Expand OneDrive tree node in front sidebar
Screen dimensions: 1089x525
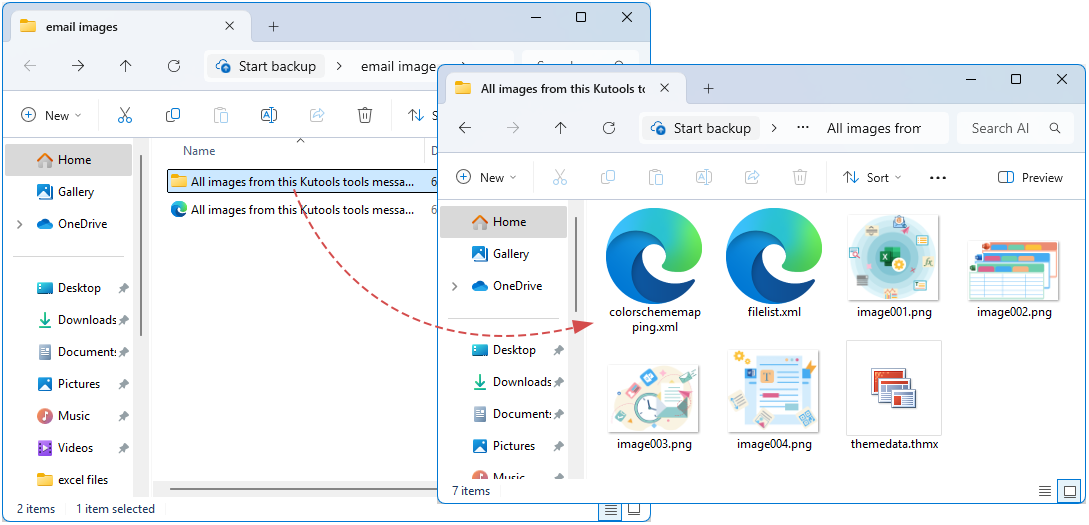(455, 286)
